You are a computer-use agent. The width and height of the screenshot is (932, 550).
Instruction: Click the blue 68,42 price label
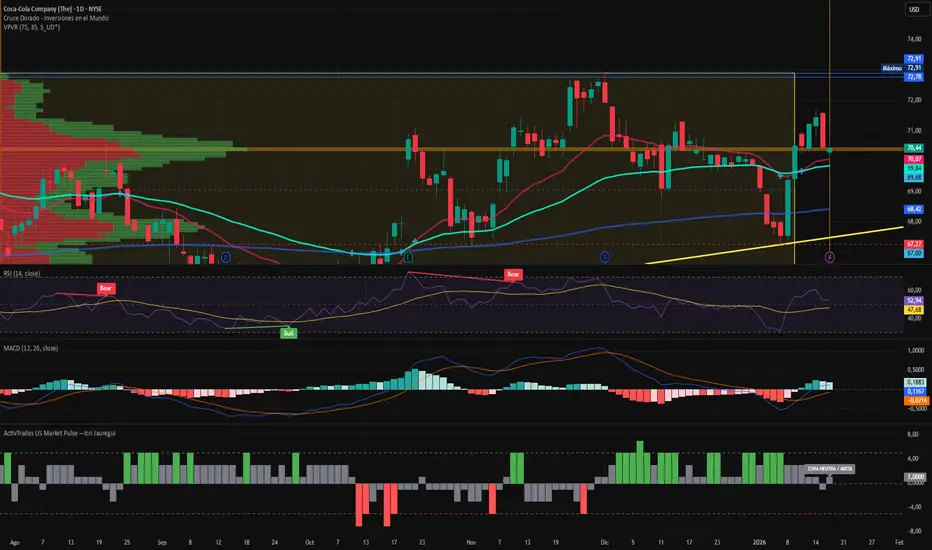click(x=914, y=209)
